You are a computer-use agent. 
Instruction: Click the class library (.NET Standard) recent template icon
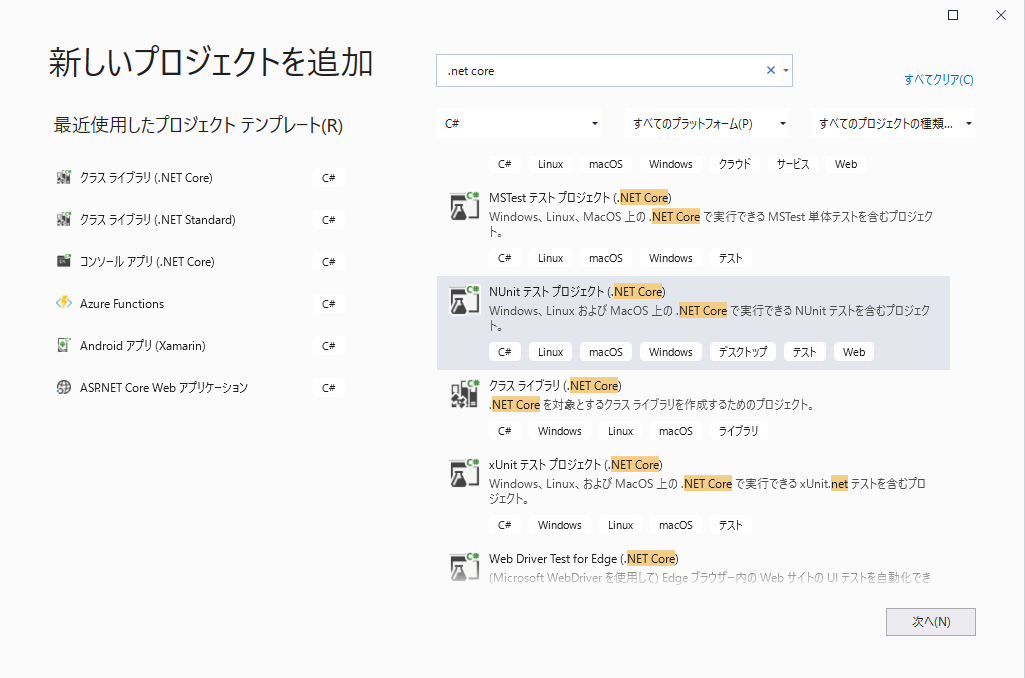63,219
